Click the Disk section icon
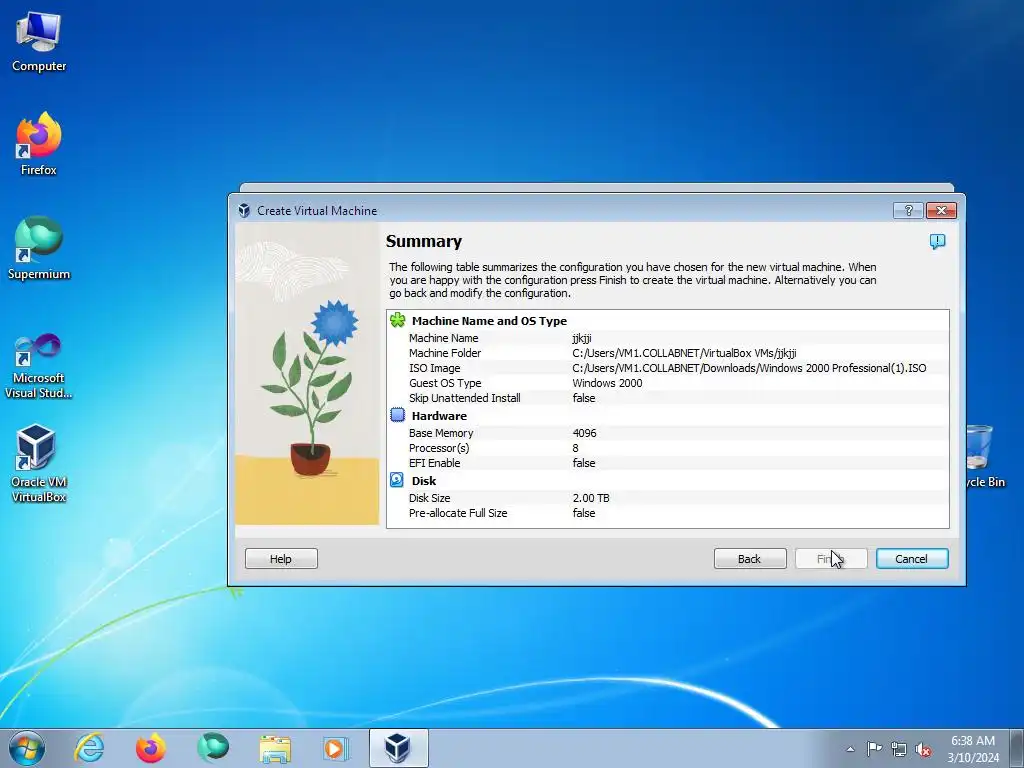 click(x=397, y=480)
